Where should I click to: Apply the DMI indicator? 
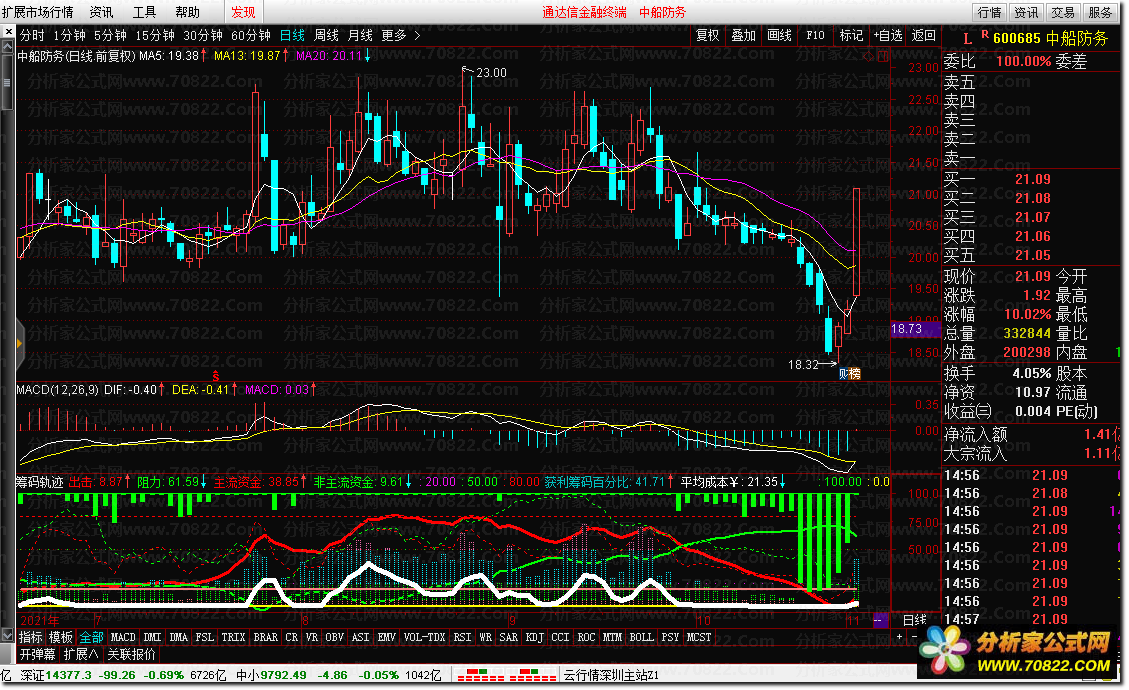tap(153, 637)
